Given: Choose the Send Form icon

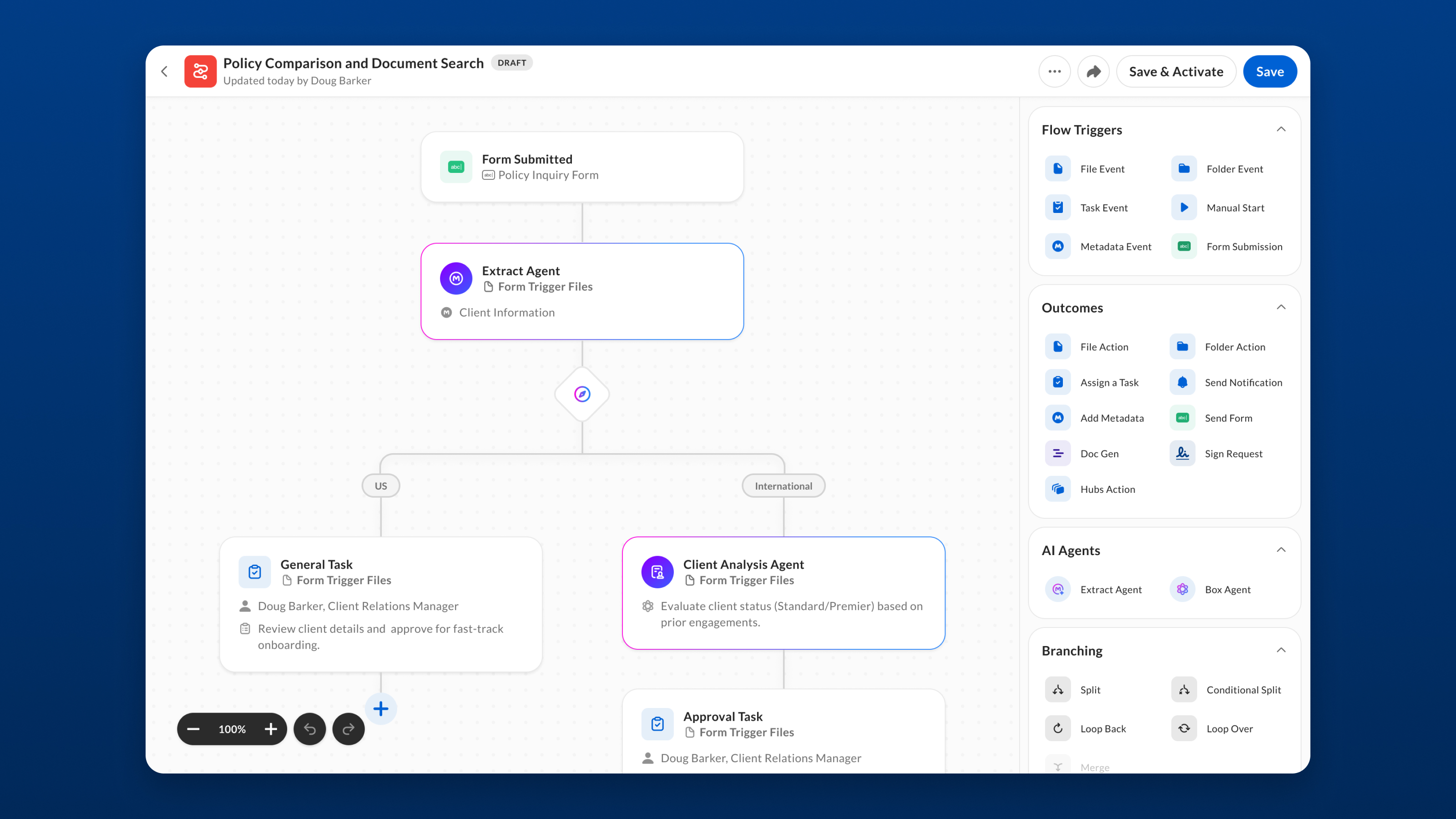Looking at the screenshot, I should [x=1182, y=418].
